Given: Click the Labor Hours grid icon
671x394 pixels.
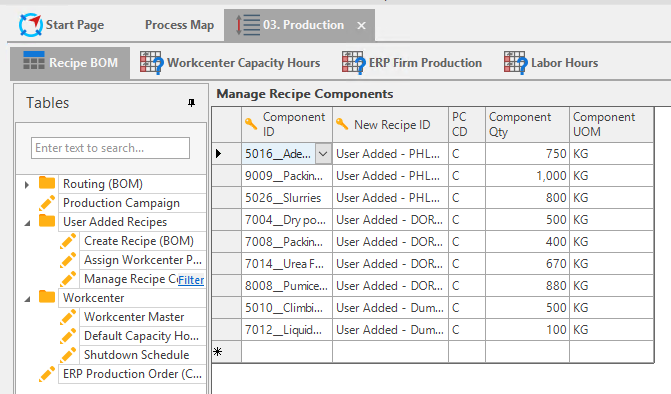Looking at the screenshot, I should pos(515,63).
